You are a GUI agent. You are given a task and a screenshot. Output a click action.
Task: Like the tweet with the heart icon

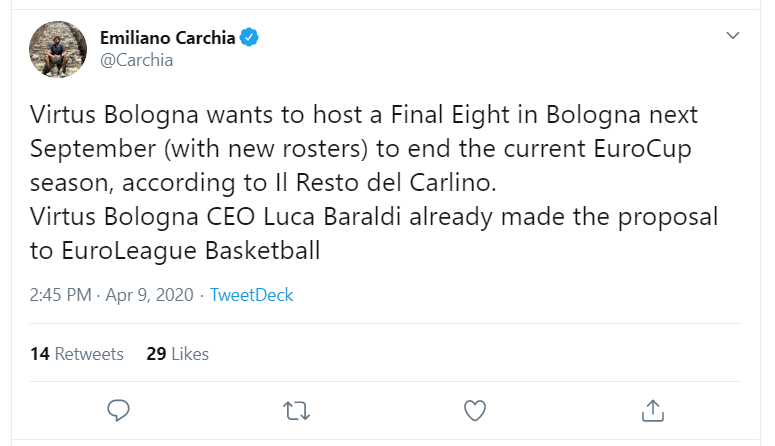pyautogui.click(x=475, y=409)
